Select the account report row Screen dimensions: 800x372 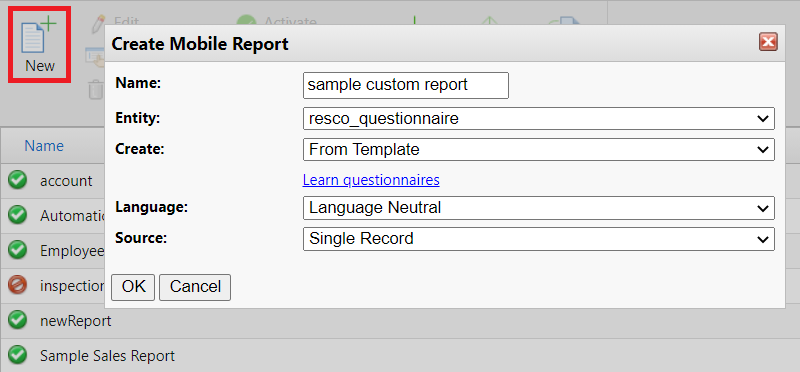pyautogui.click(x=52, y=181)
